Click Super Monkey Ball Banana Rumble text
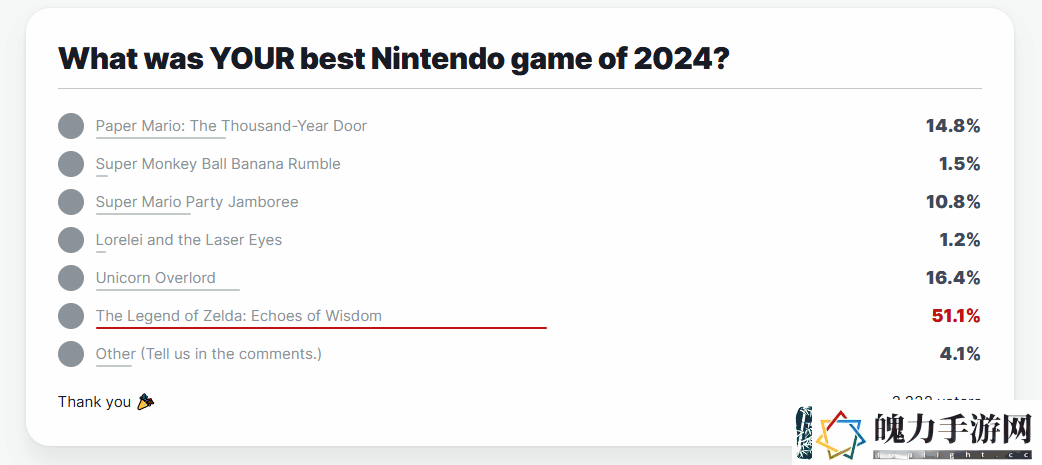This screenshot has width=1042, height=465. point(218,164)
